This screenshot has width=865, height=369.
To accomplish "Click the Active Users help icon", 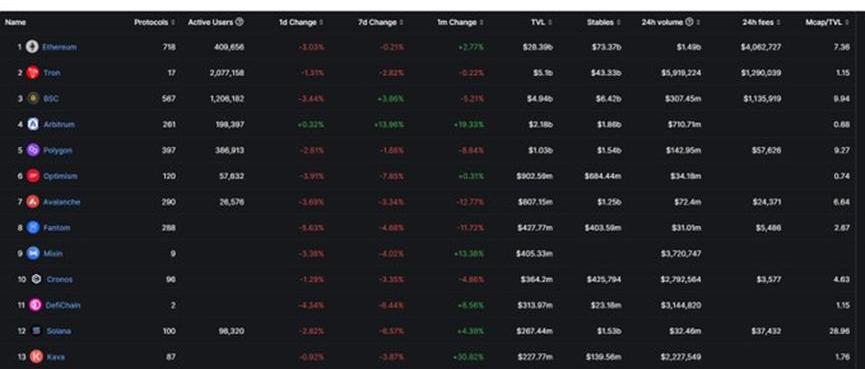I will (x=239, y=22).
